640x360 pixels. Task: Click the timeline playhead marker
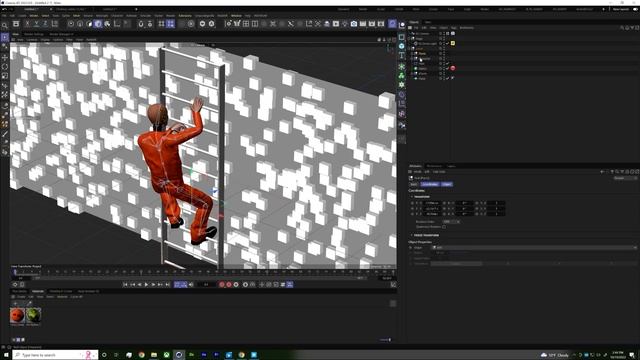pyautogui.click(x=15, y=271)
